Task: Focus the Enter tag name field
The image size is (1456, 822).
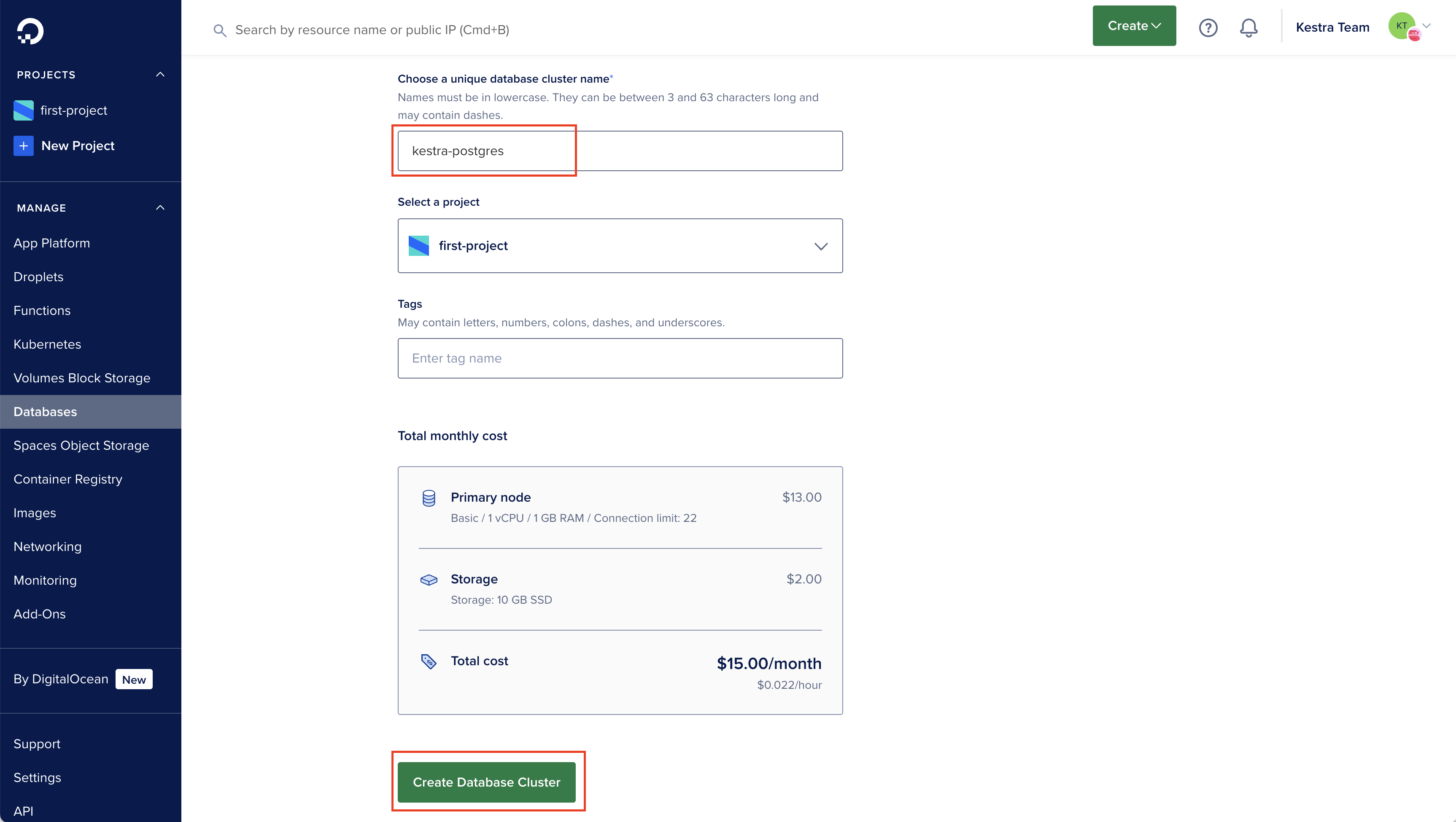Action: click(620, 358)
